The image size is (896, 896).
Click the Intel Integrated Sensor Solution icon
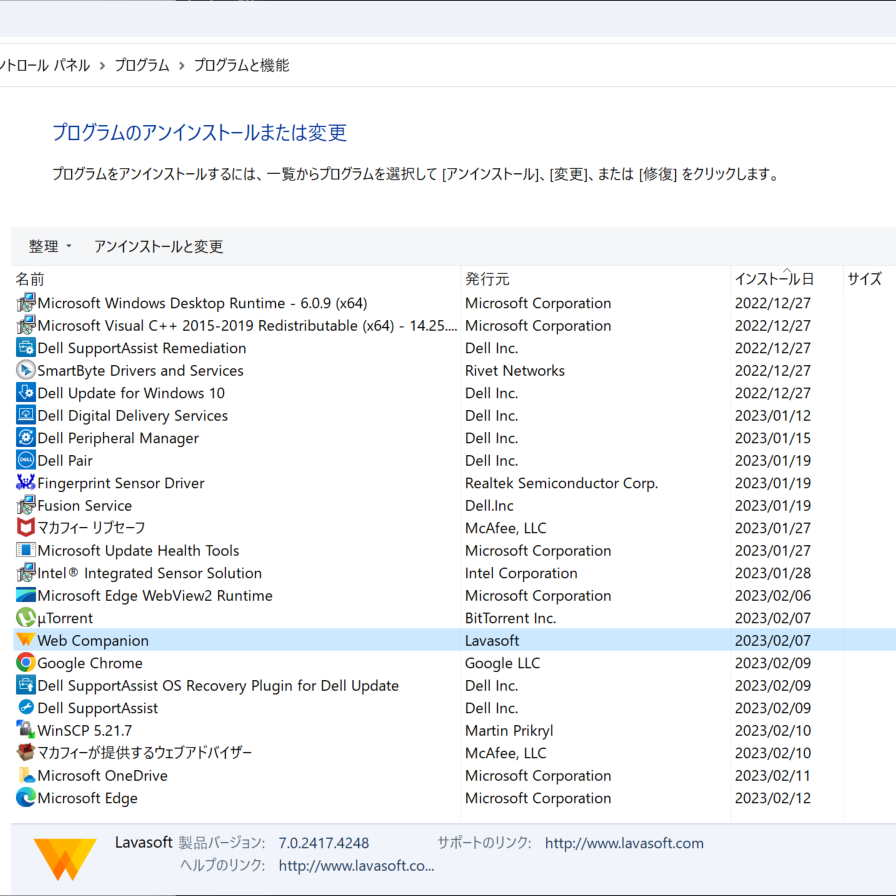coord(26,573)
